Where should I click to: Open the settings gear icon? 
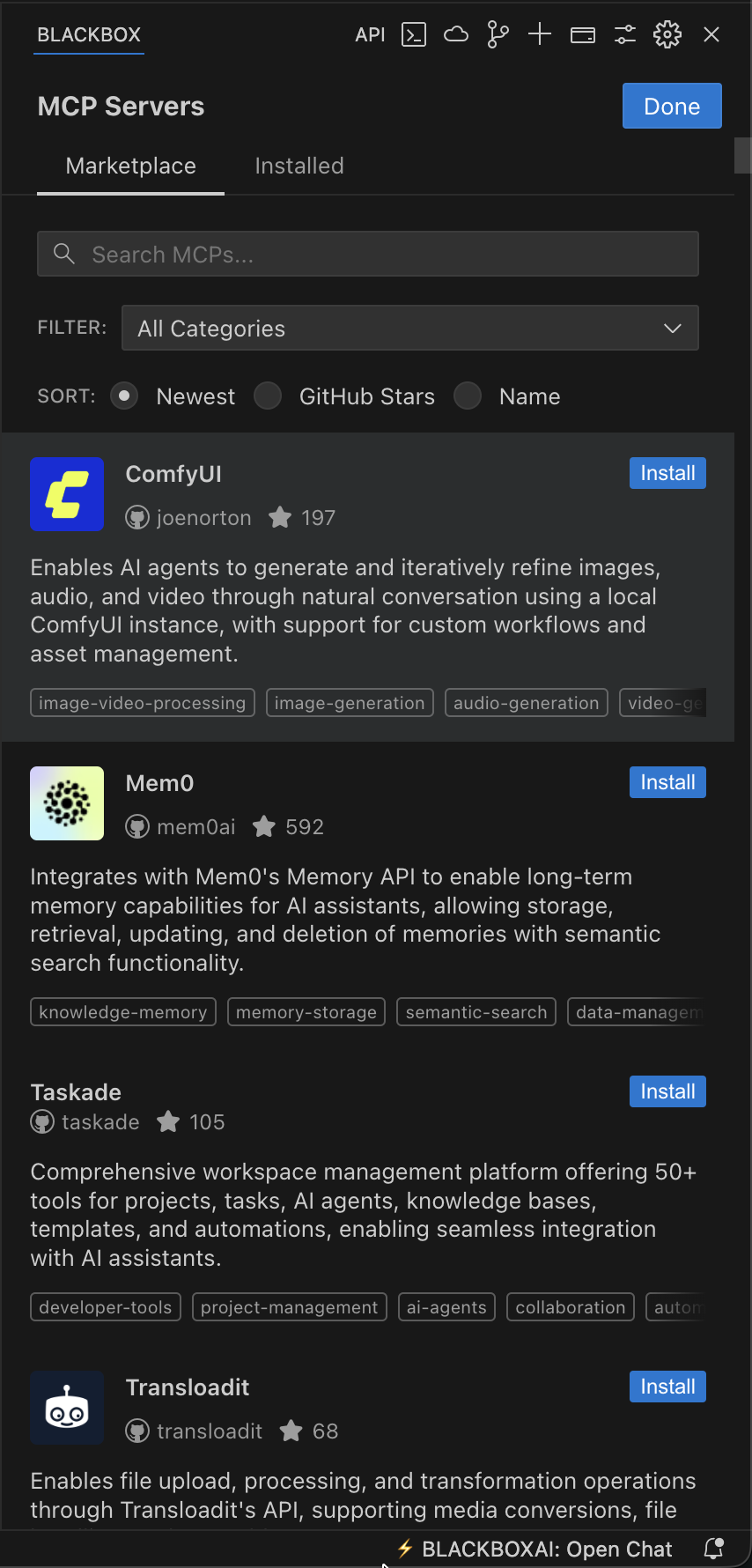pos(667,34)
